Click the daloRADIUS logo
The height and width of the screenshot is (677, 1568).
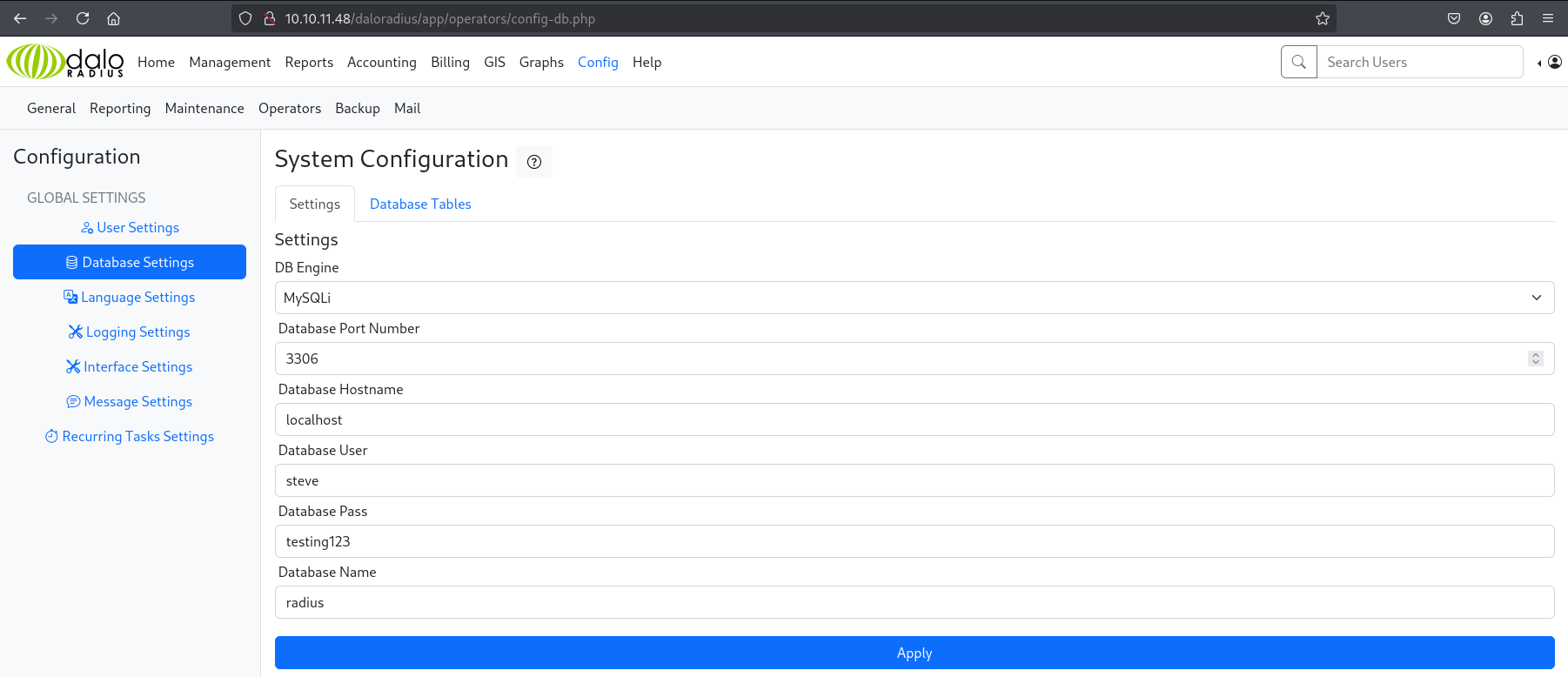(65, 62)
